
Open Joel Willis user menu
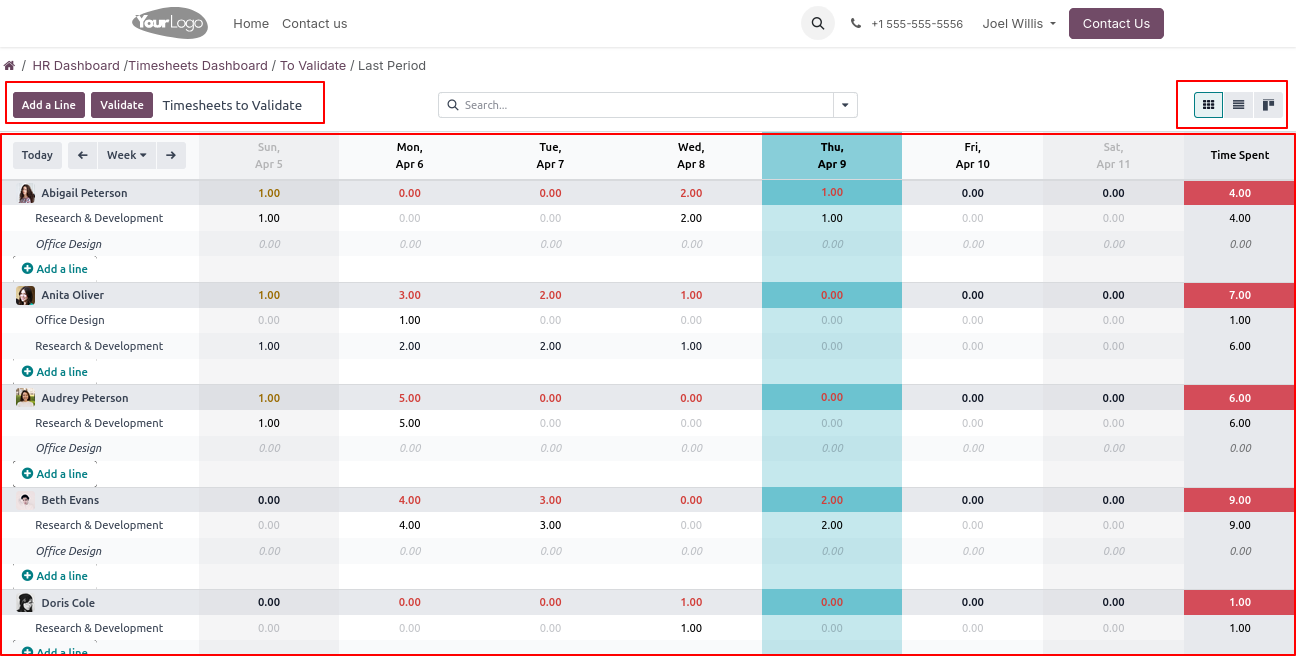[x=1018, y=24]
